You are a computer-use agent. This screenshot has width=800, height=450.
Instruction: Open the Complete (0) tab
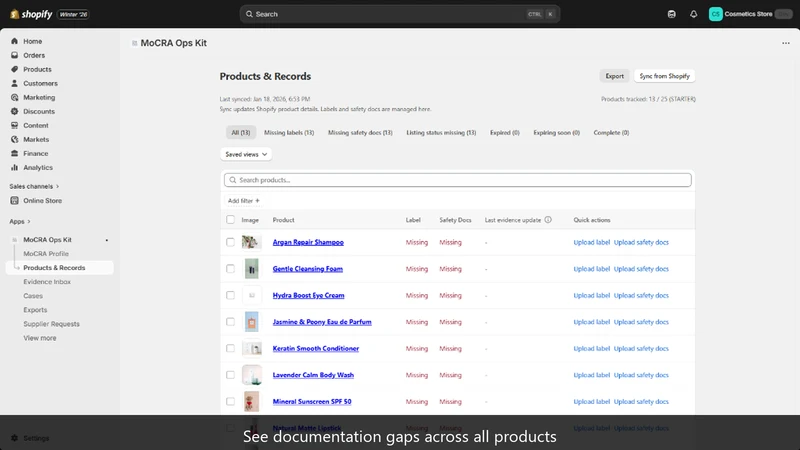click(x=611, y=133)
